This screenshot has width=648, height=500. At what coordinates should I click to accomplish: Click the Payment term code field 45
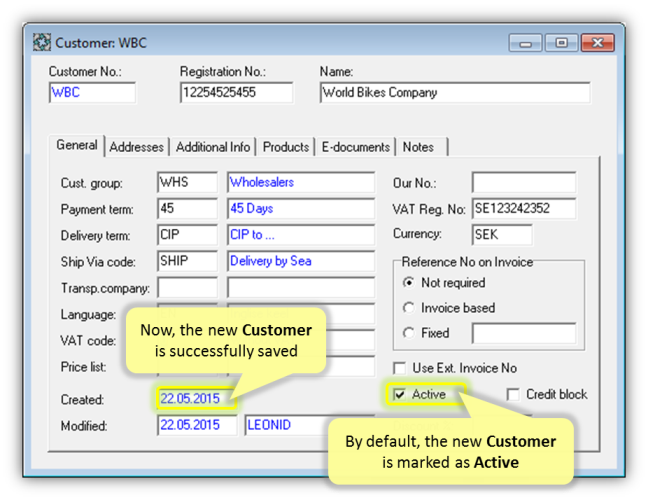(x=187, y=208)
